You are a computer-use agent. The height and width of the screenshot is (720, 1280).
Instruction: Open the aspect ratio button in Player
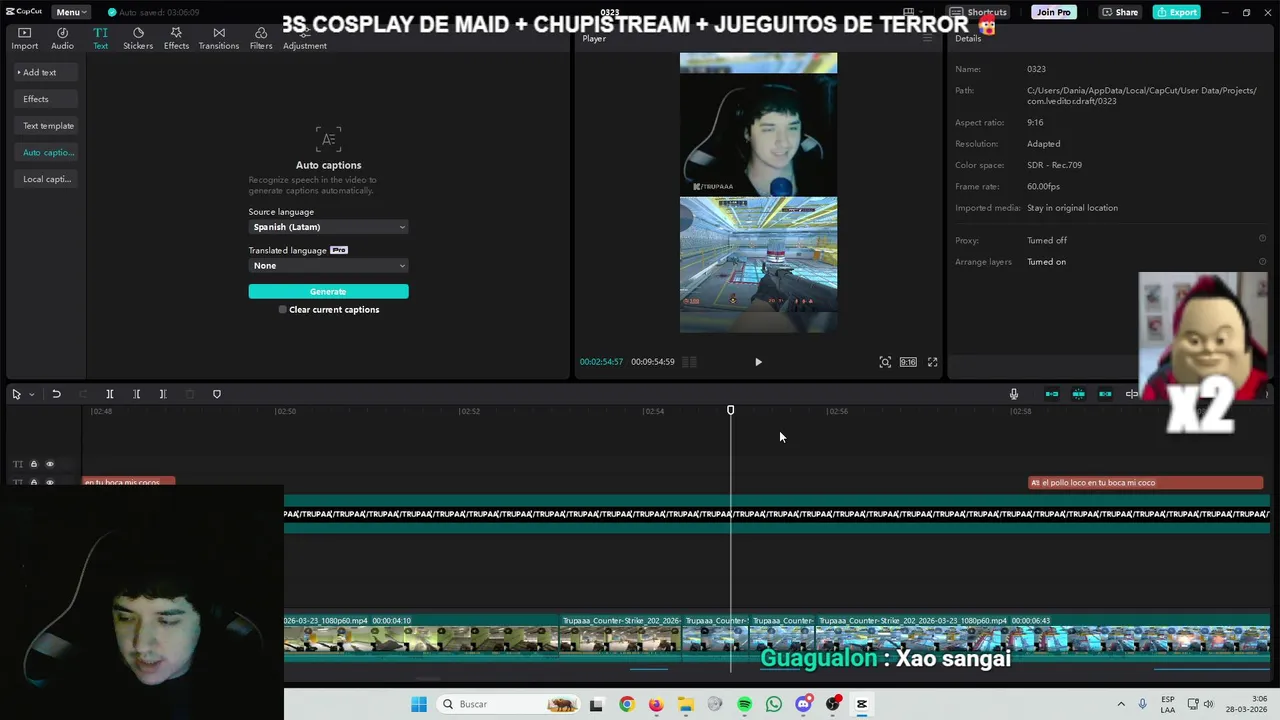coord(908,362)
